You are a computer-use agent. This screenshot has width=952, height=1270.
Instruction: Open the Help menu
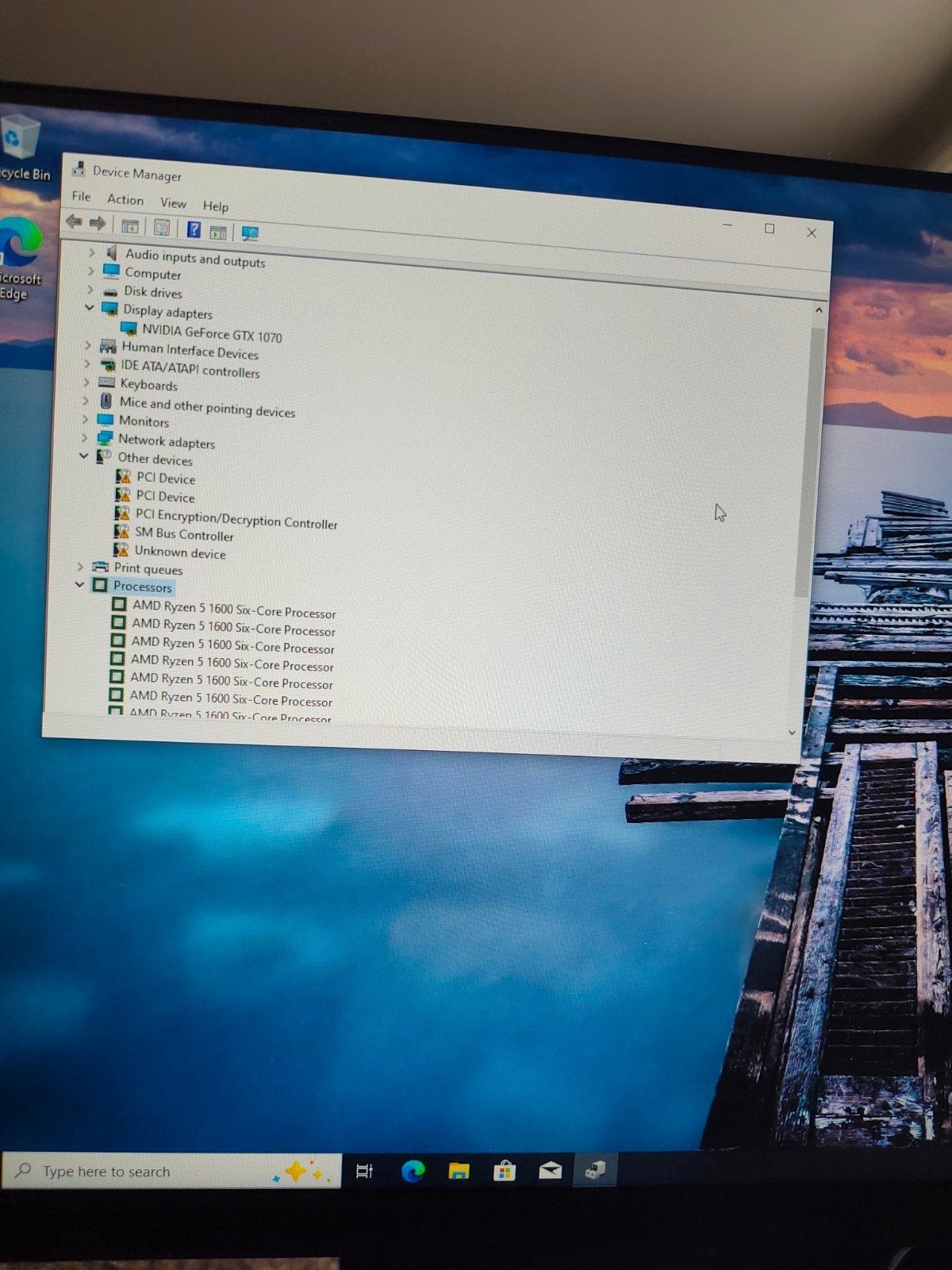point(215,206)
